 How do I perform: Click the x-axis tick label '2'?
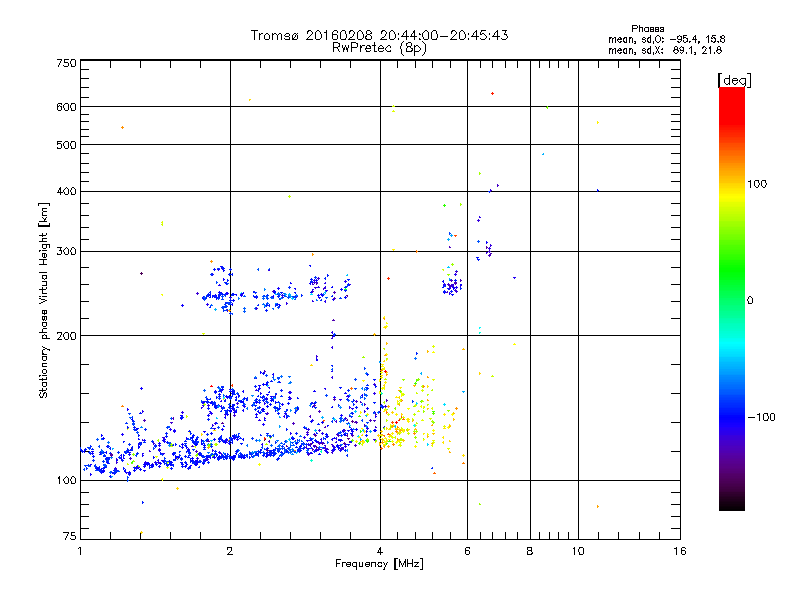[230, 551]
